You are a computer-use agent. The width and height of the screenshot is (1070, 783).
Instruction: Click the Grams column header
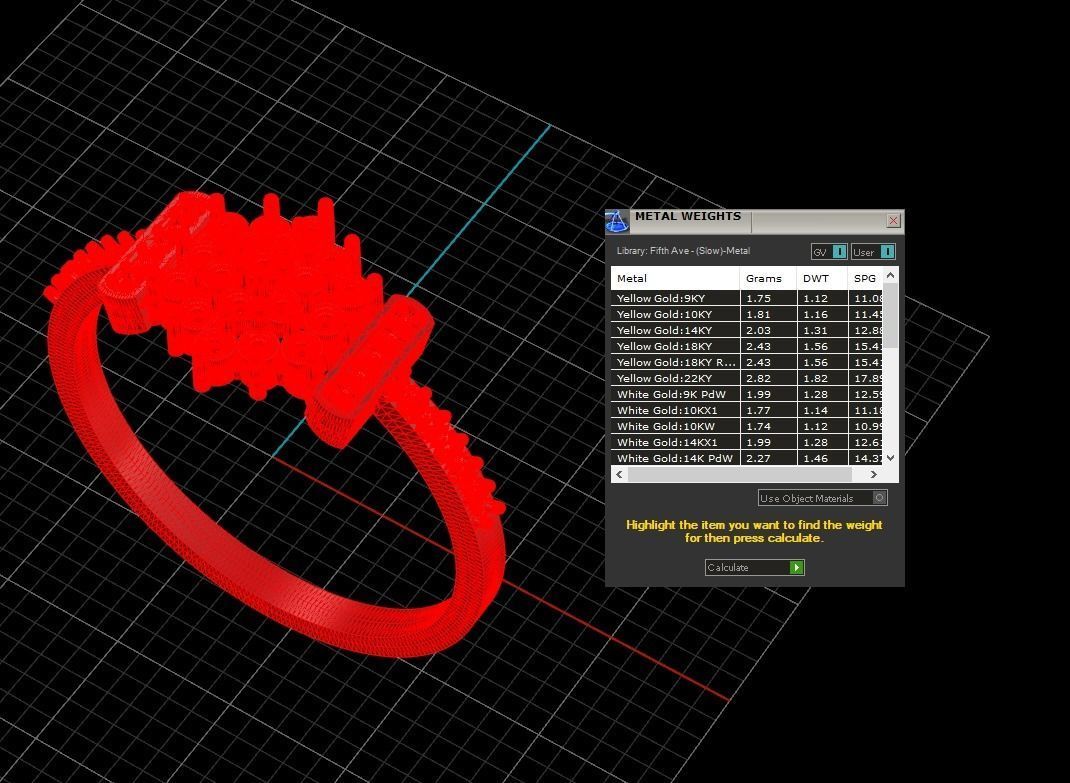tap(768, 279)
